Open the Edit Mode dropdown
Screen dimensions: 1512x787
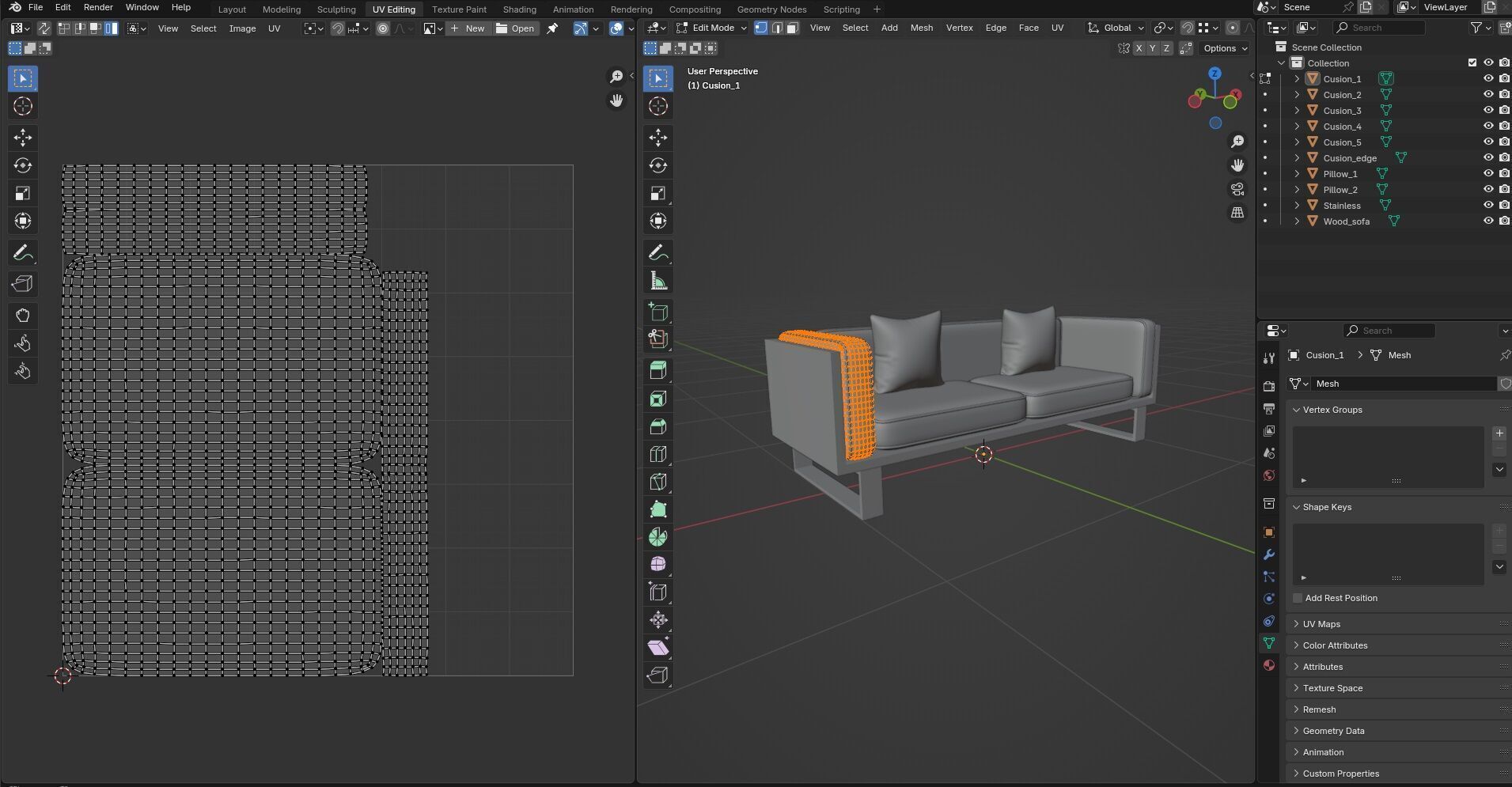click(711, 28)
